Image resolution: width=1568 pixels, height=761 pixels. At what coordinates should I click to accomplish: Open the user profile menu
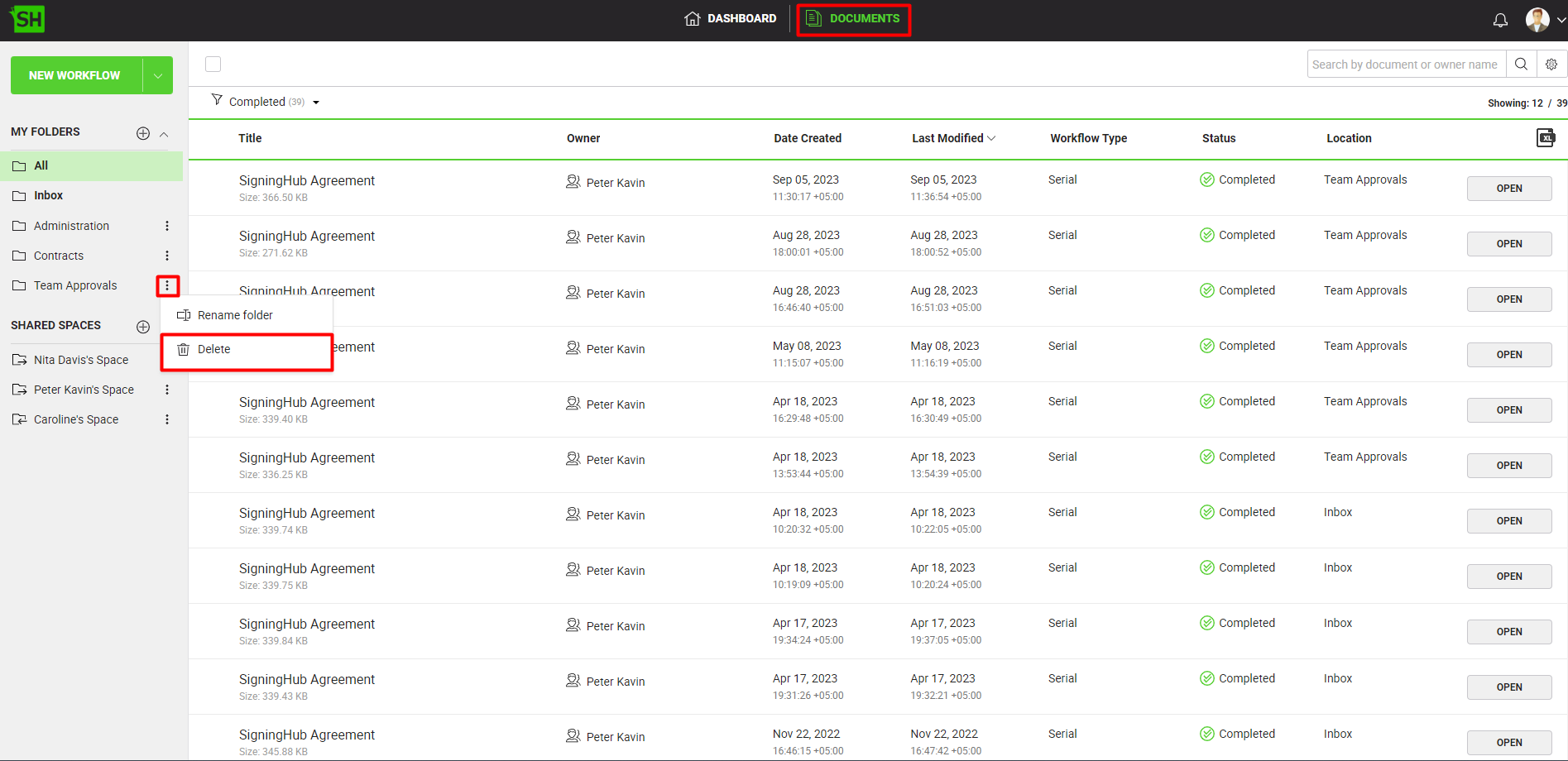pos(1544,20)
